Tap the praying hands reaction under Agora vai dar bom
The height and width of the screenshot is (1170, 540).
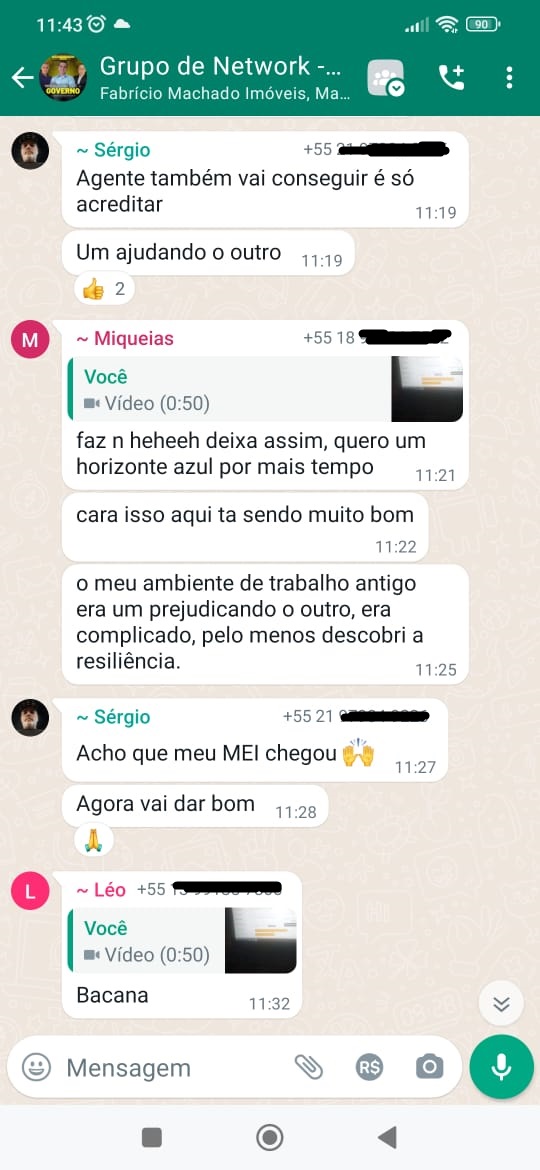pyautogui.click(x=93, y=841)
